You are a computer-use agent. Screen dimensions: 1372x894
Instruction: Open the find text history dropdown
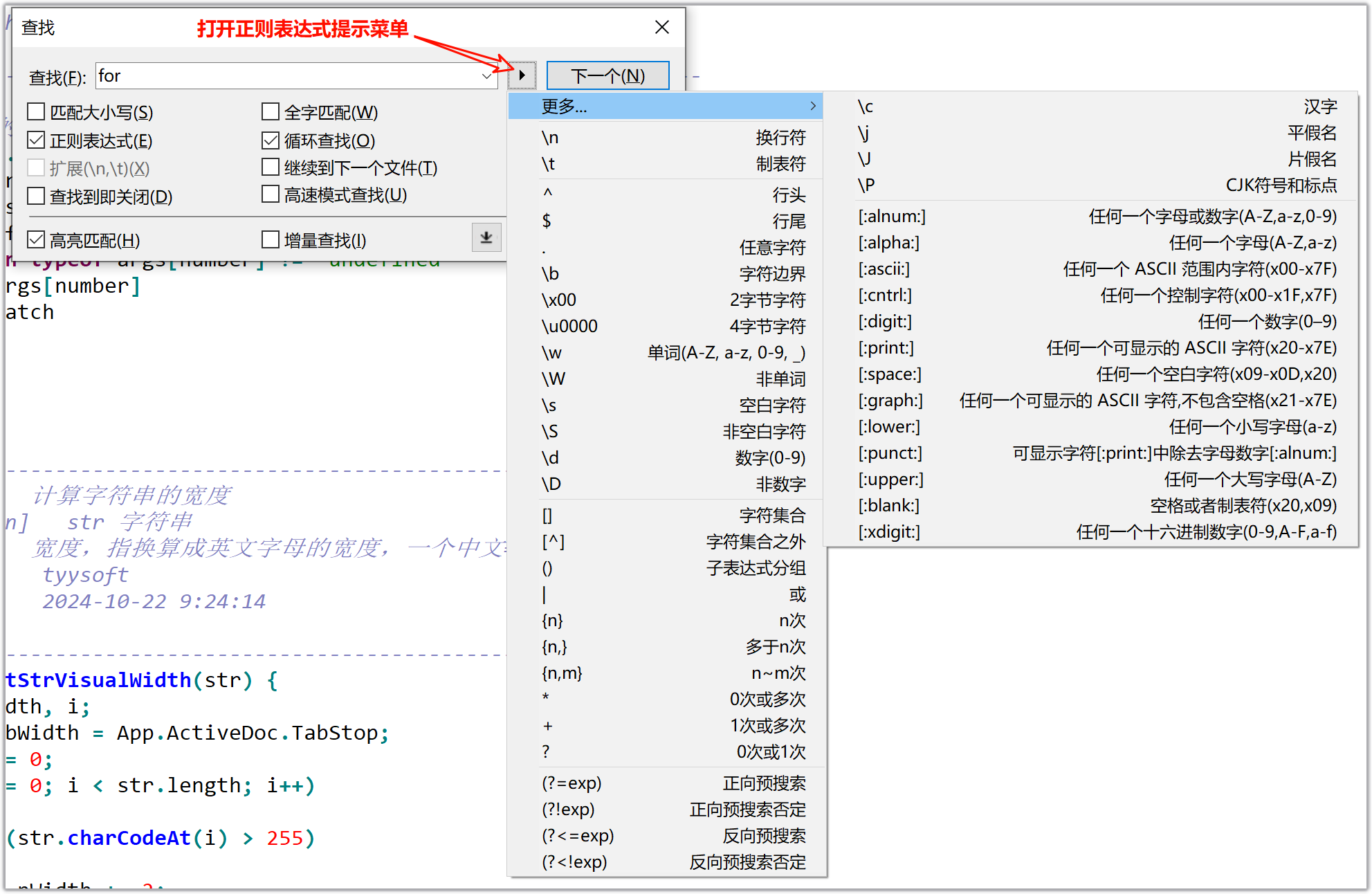click(487, 76)
